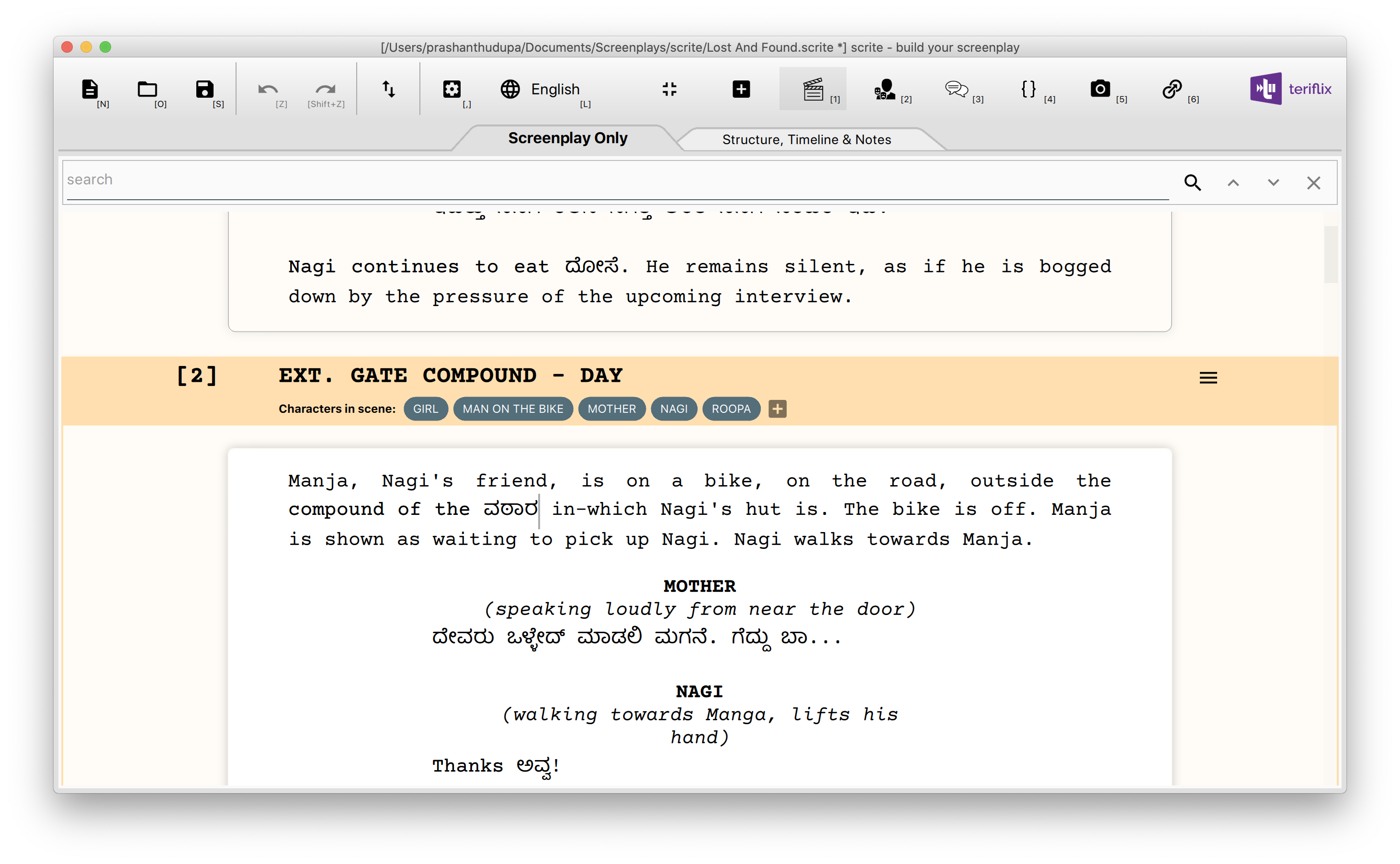The width and height of the screenshot is (1400, 864).
Task: Select the MOTHER character tag
Action: (612, 409)
